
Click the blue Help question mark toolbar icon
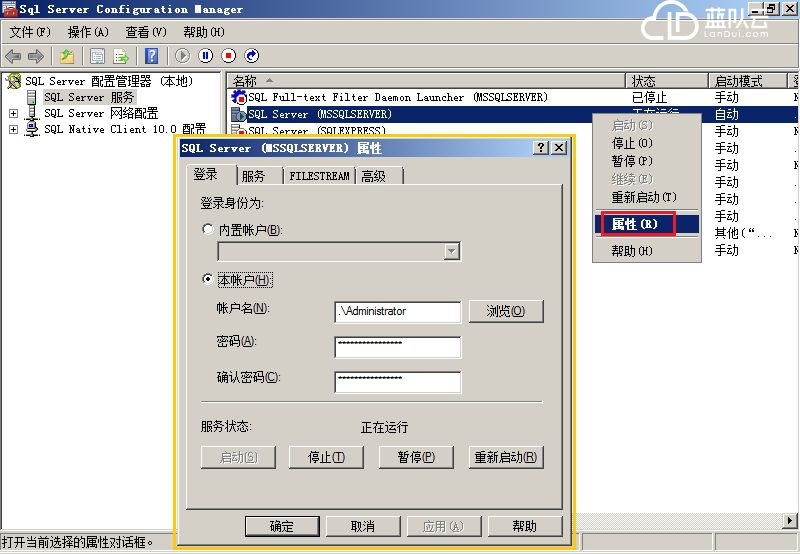152,56
